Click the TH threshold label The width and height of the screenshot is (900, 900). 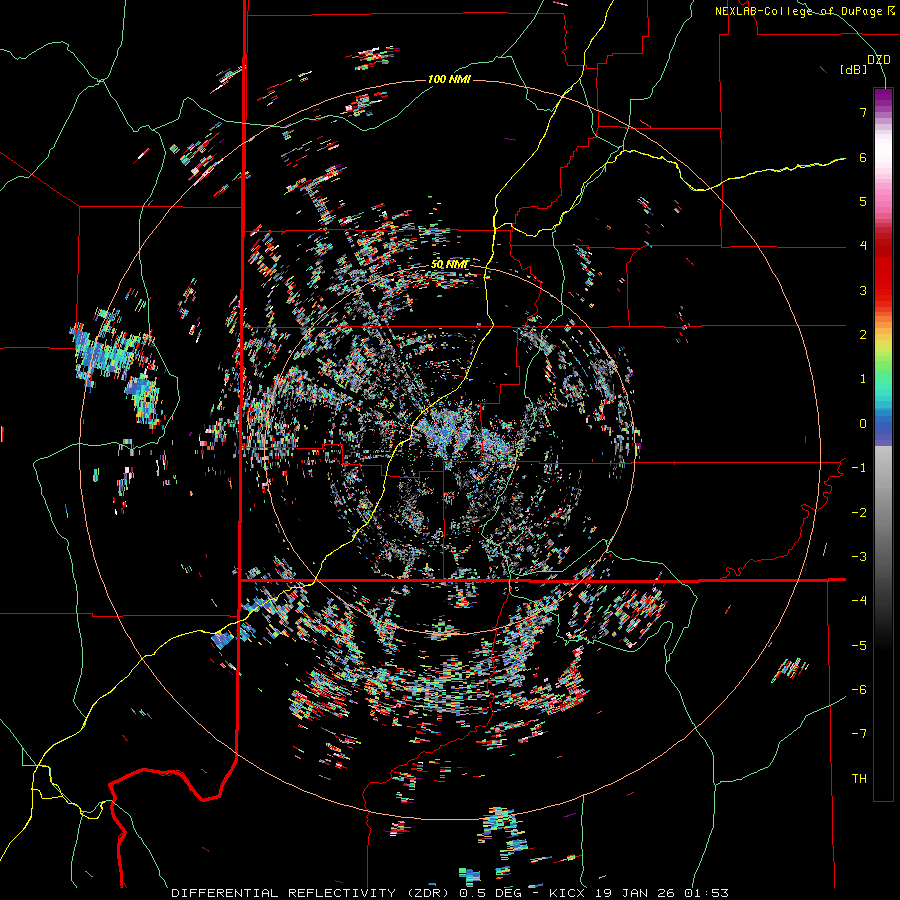(x=859, y=779)
